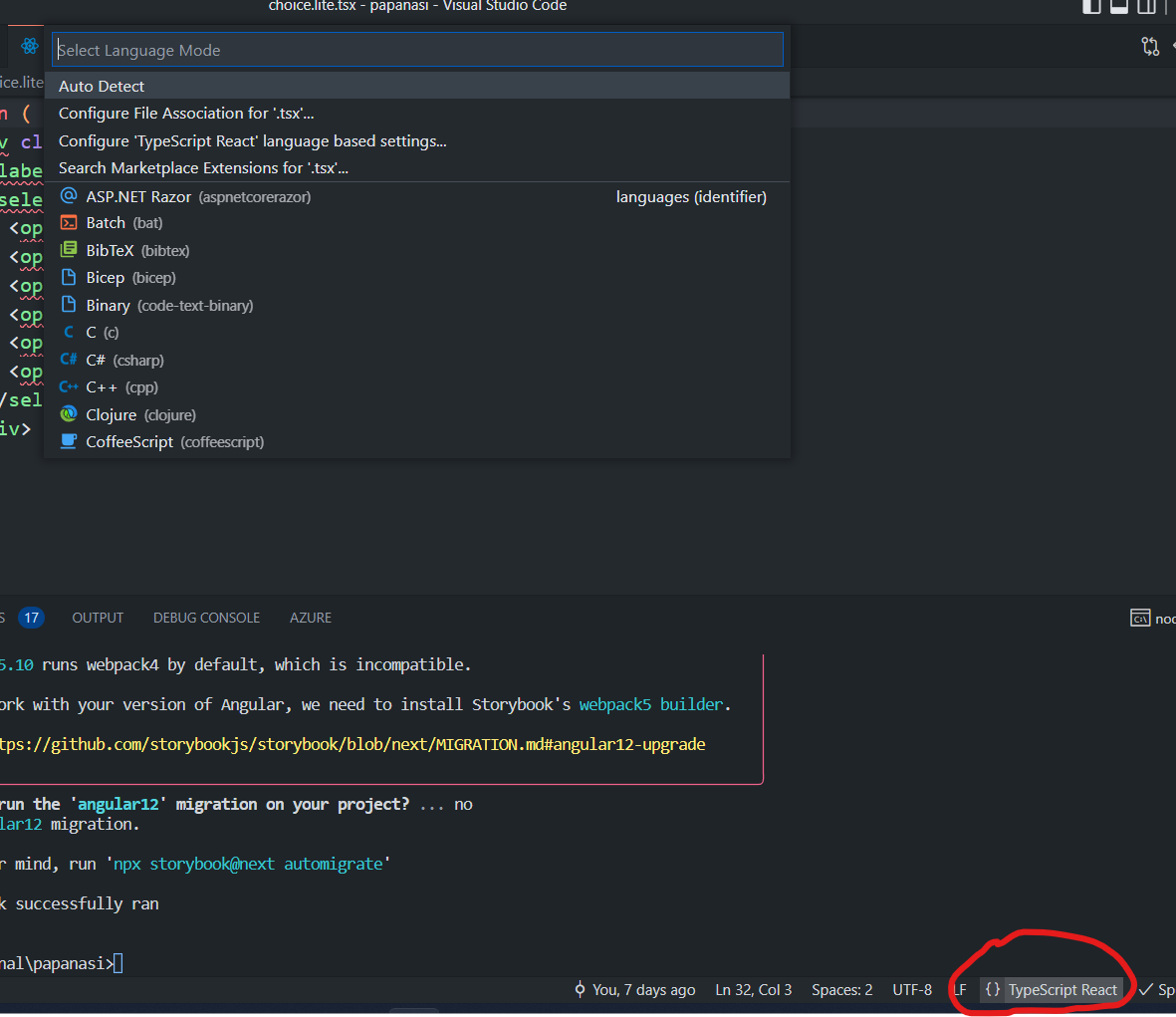1176x1017 pixels.
Task: Click the git commit icon in status bar
Action: 580,989
